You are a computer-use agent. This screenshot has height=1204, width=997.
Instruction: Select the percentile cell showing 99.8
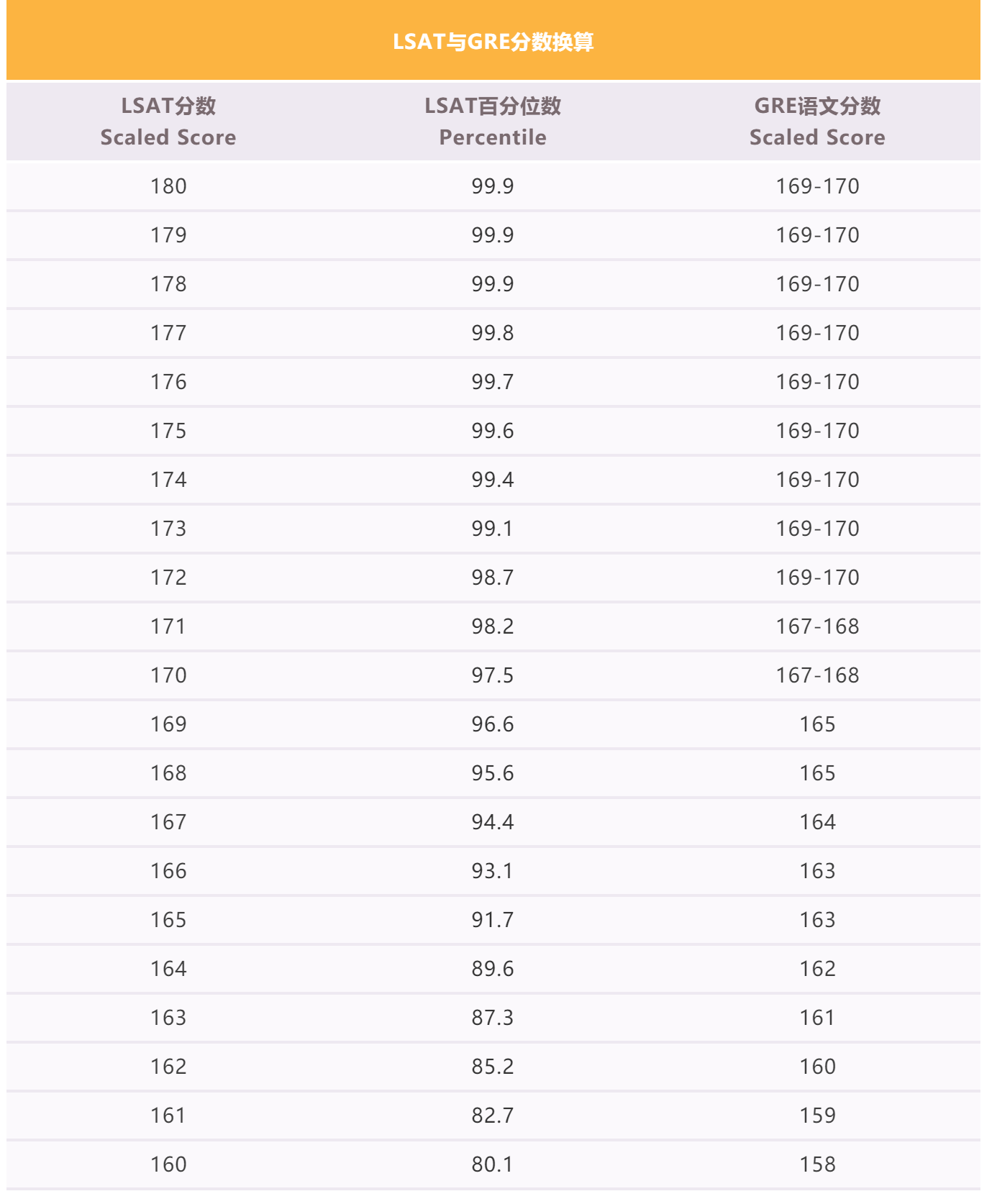pos(493,333)
